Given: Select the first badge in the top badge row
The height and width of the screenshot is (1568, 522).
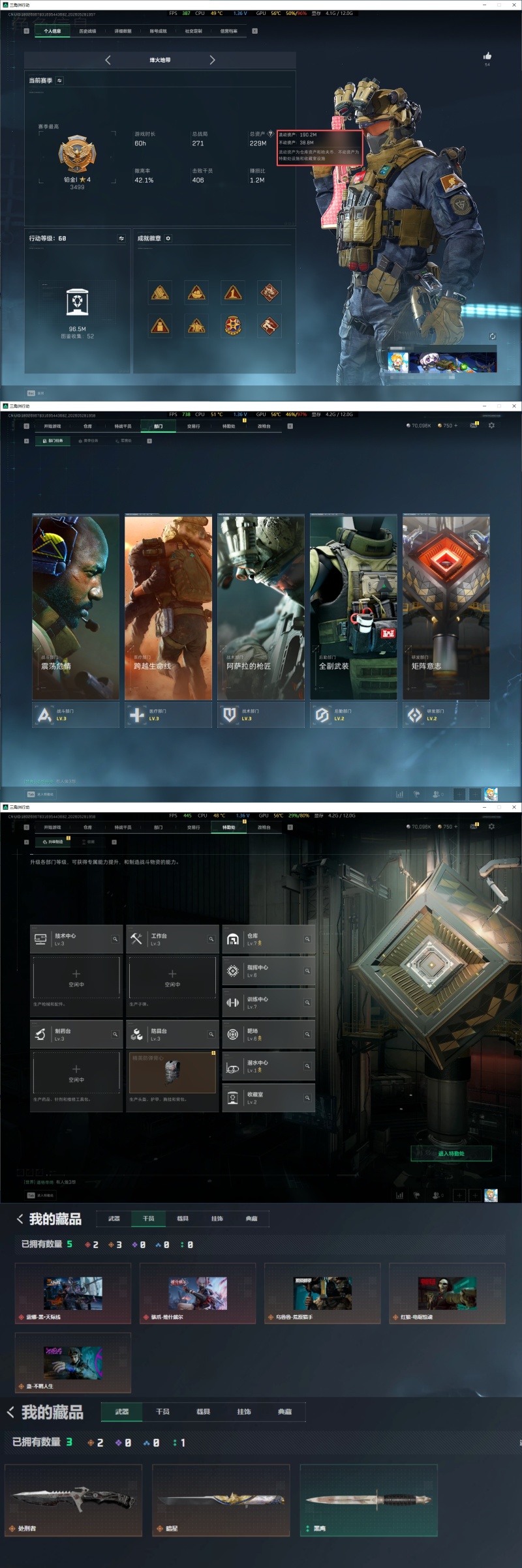Looking at the screenshot, I should [x=160, y=293].
